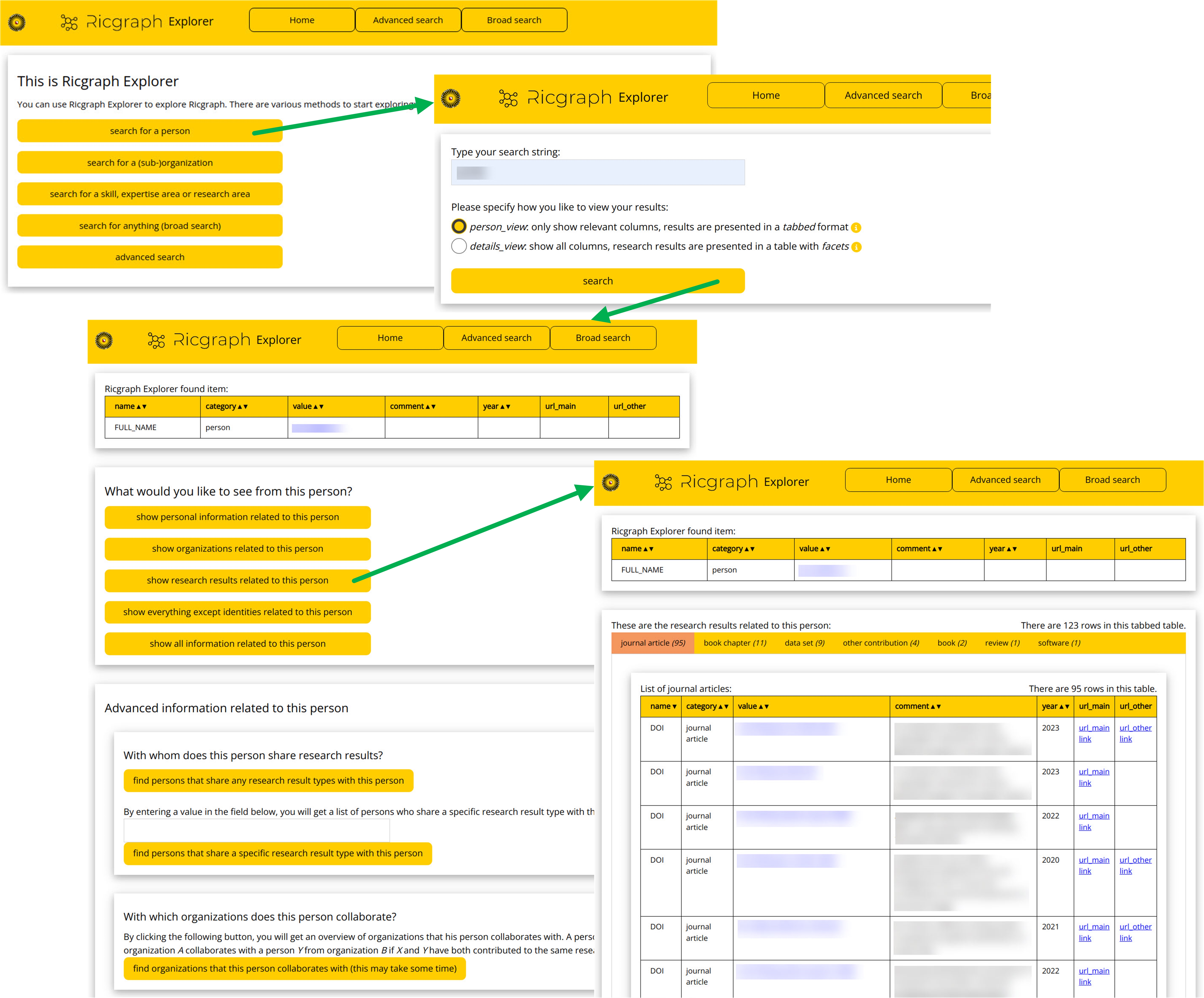Switch to the journal article (95) tab
The width and height of the screenshot is (1204, 998).
653,643
